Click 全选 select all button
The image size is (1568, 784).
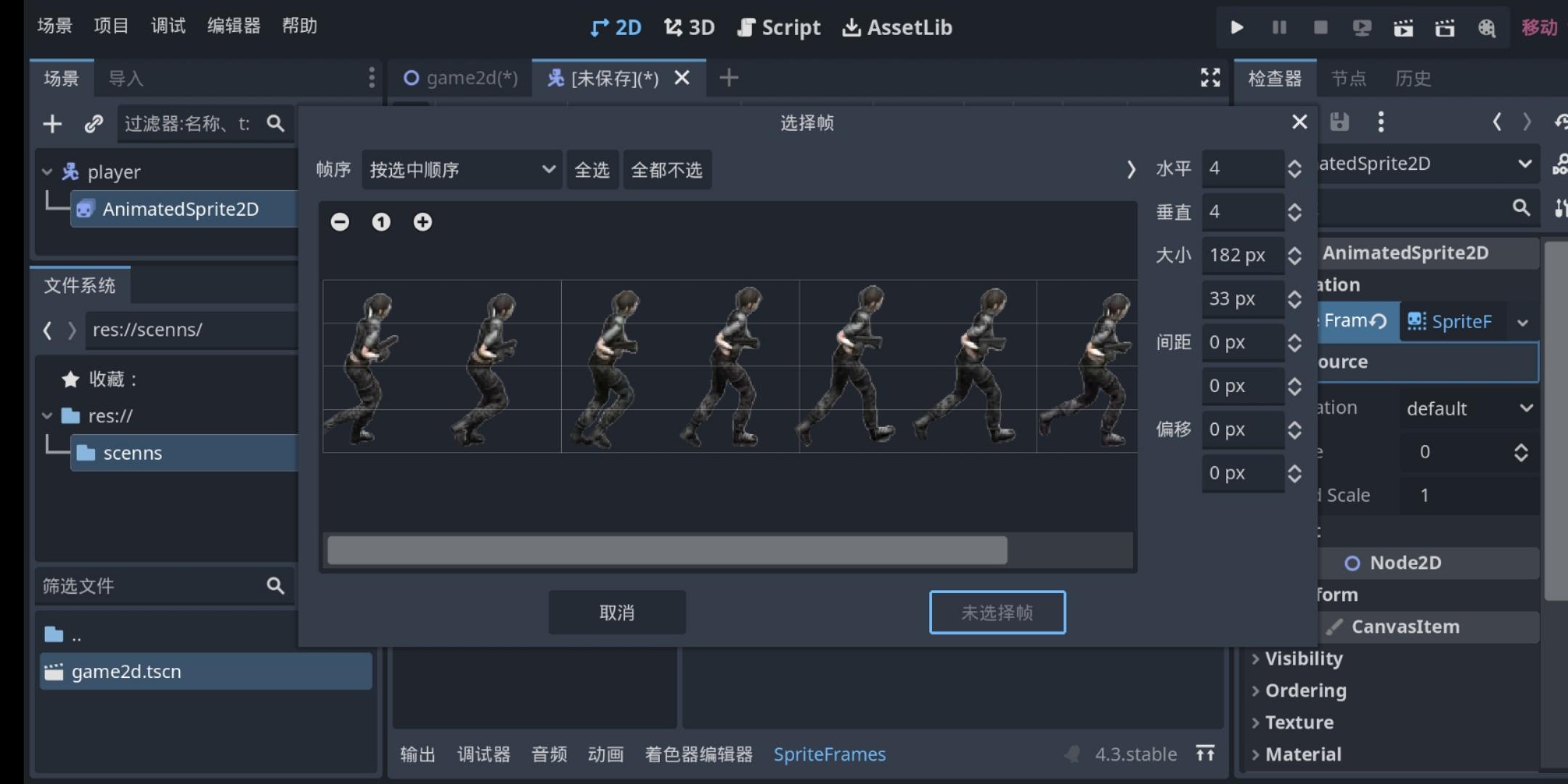coord(592,170)
